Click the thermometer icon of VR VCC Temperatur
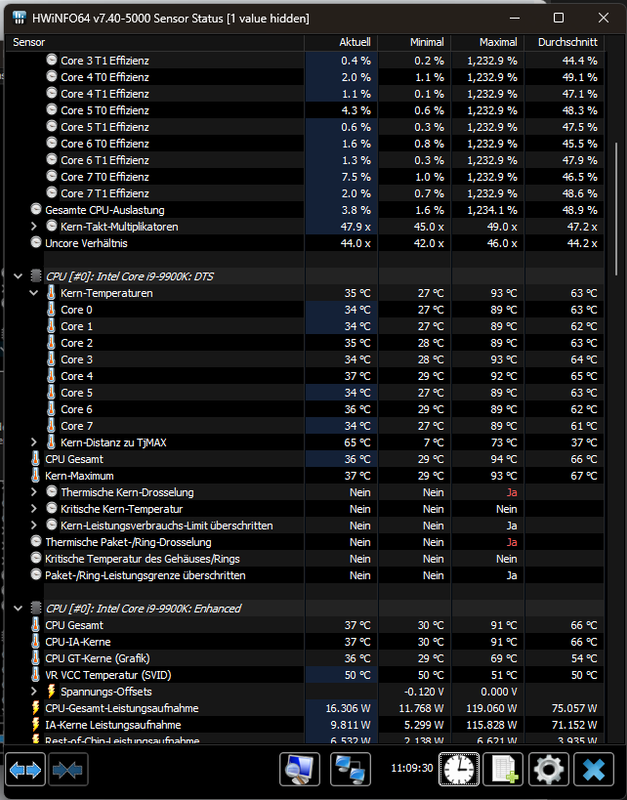Screen dimensions: 627x800 click(35, 674)
